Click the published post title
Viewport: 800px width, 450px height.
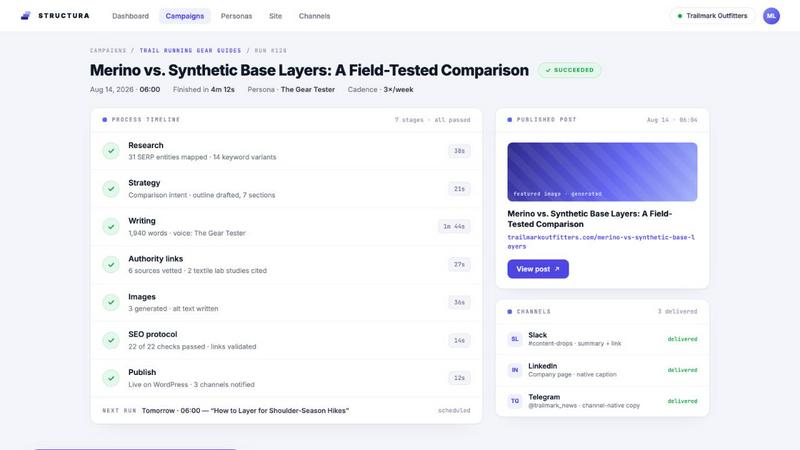pyautogui.click(x=590, y=219)
